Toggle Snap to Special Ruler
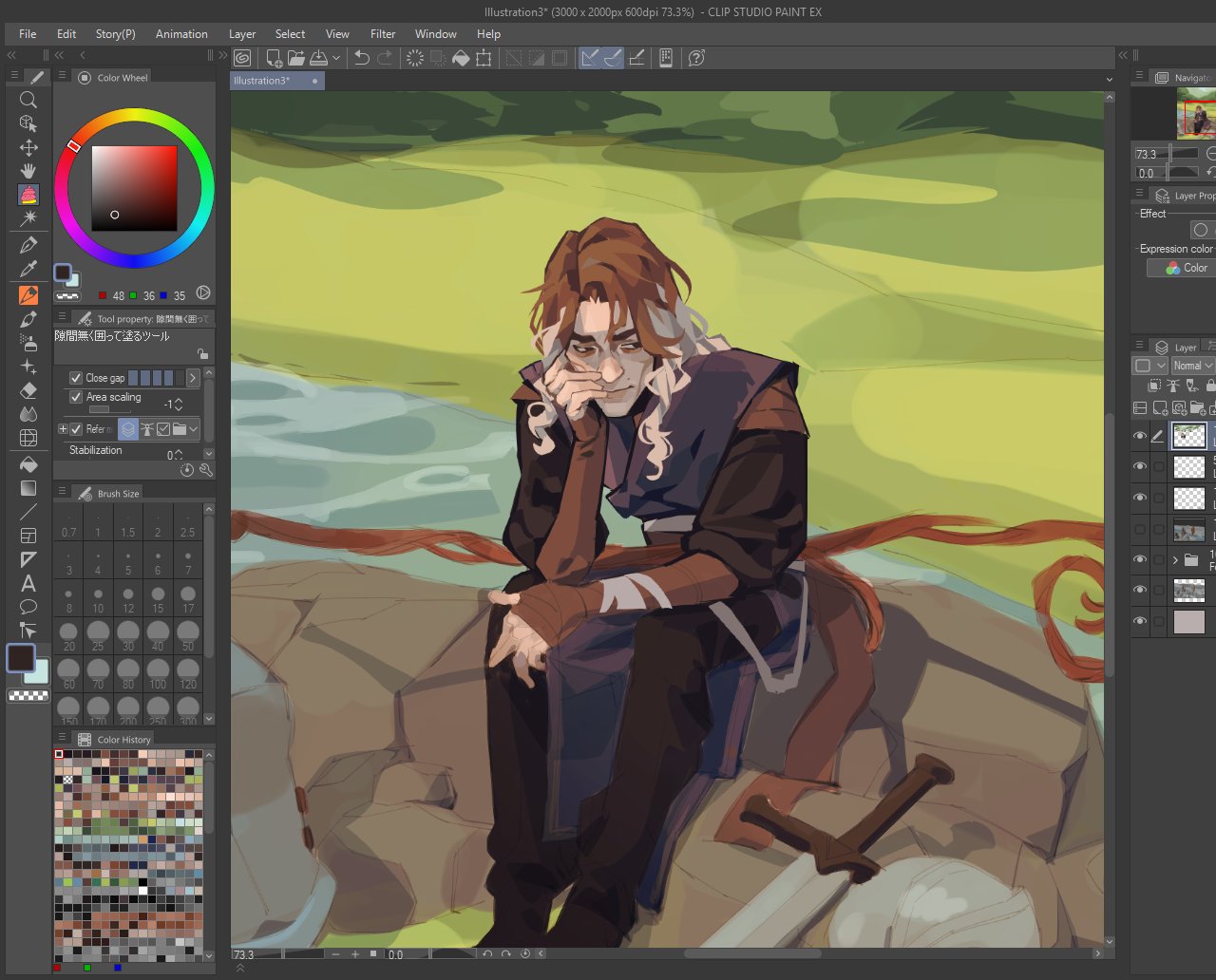This screenshot has width=1216, height=980. [613, 58]
